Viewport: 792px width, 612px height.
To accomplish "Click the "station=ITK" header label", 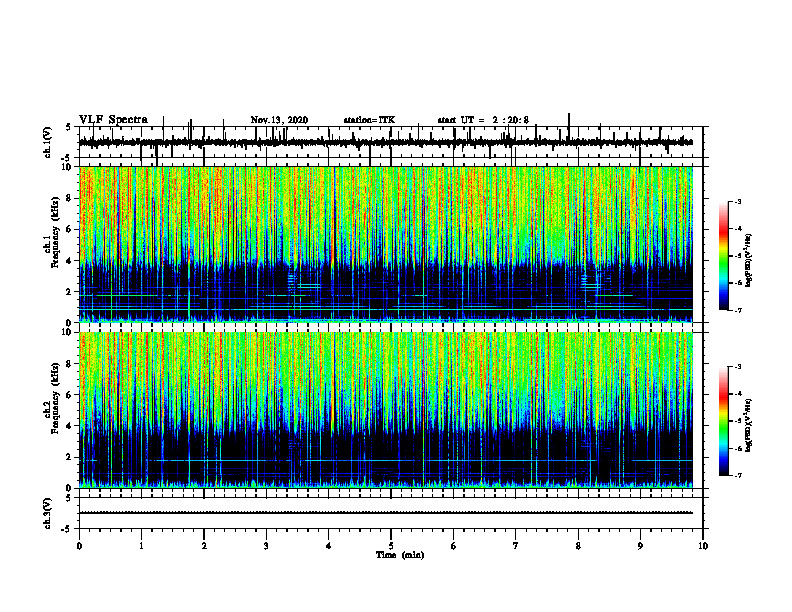I will click(369, 120).
